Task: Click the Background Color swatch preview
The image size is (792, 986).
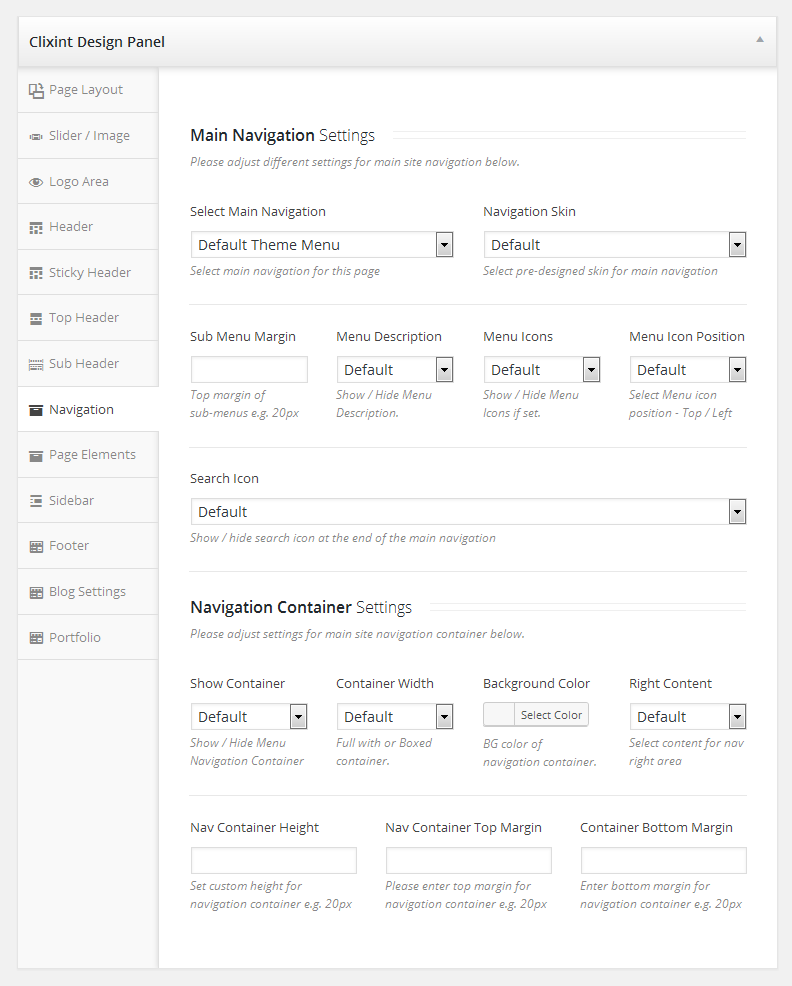Action: pyautogui.click(x=499, y=715)
